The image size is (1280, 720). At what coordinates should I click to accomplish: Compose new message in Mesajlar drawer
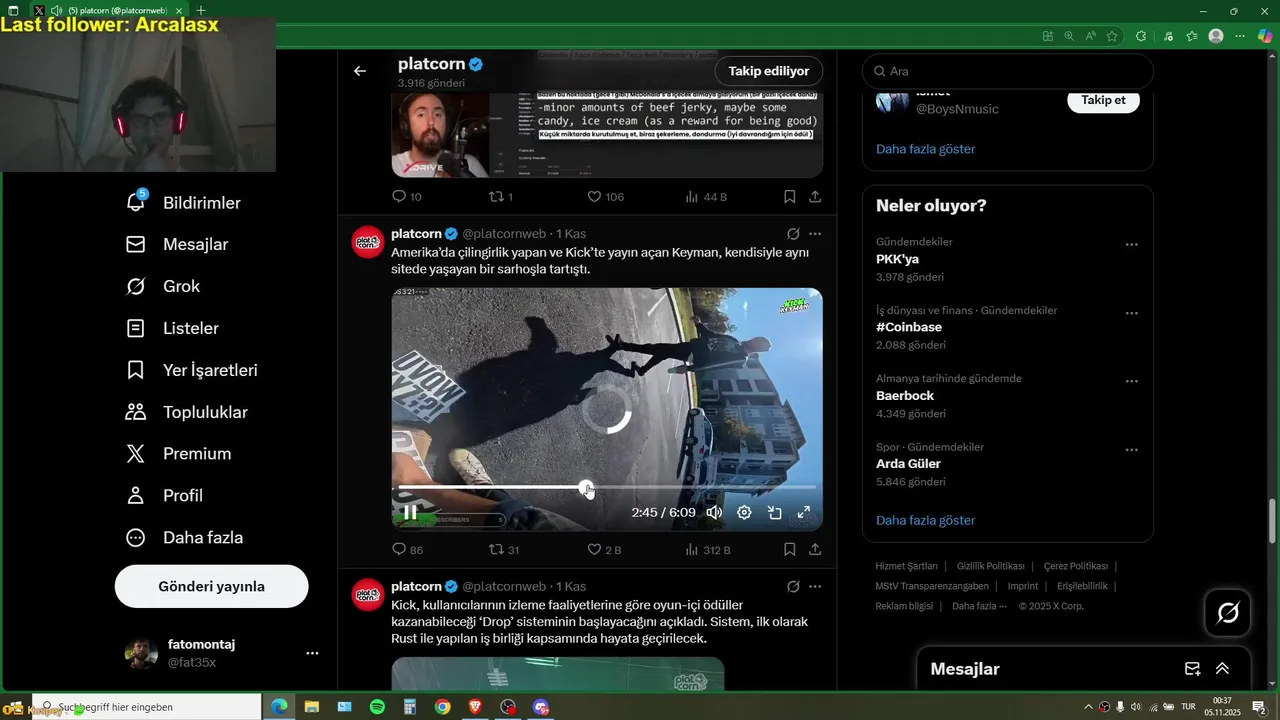[1193, 669]
